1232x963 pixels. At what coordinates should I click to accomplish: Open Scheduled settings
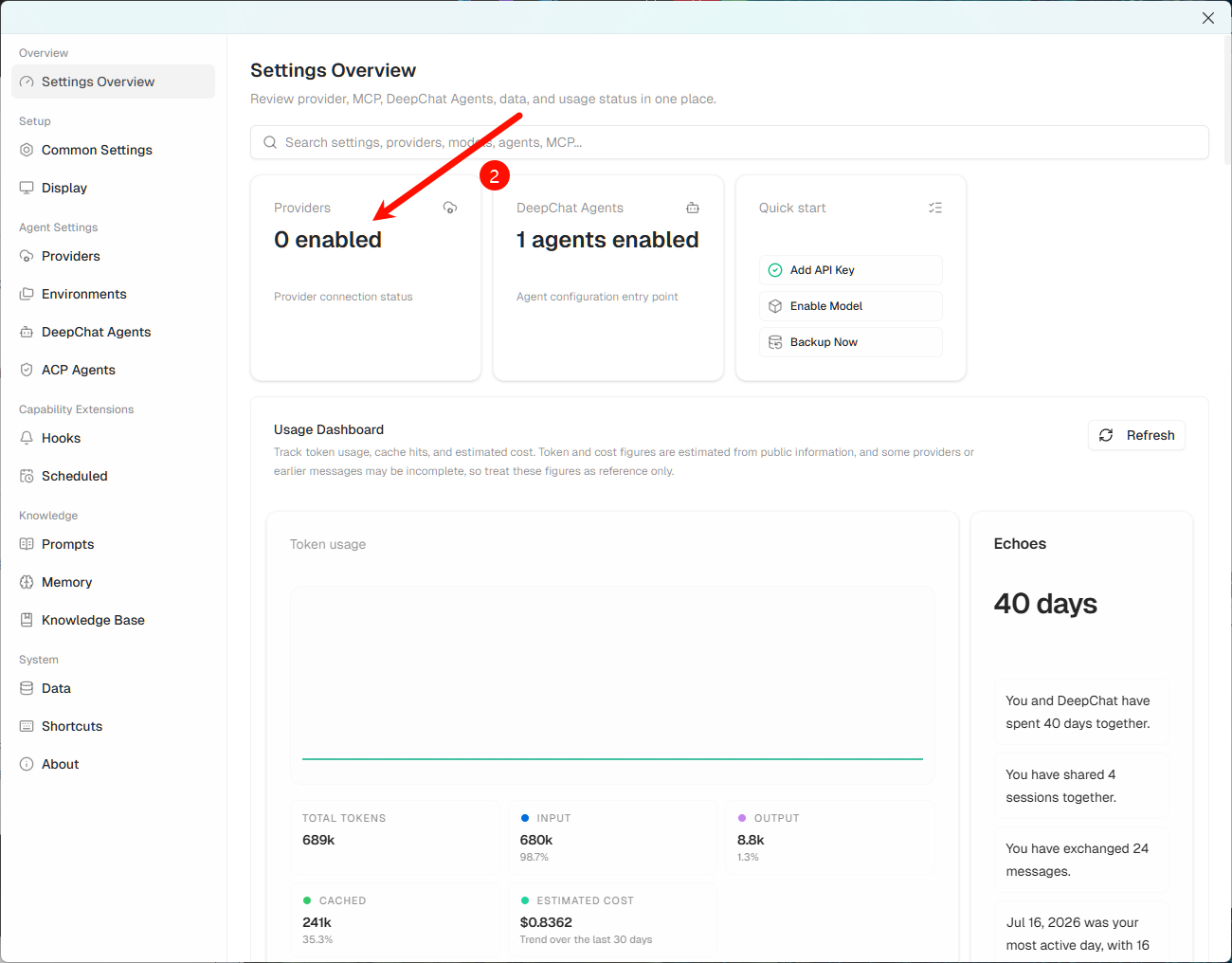coord(113,476)
